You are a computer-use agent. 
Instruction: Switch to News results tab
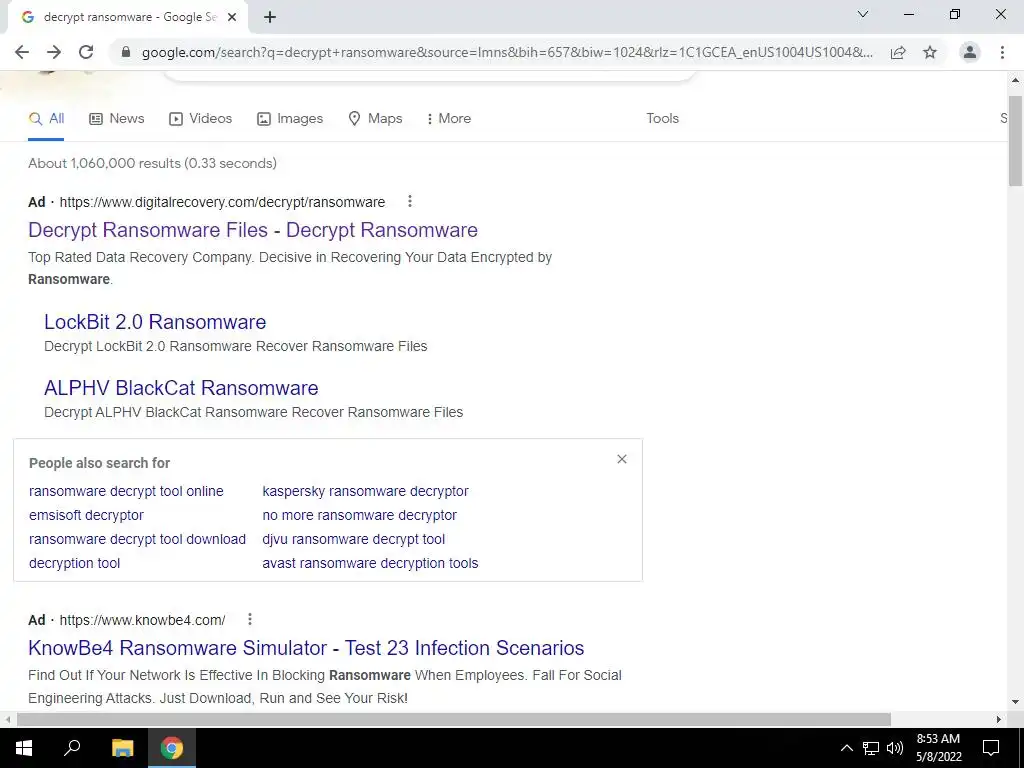coord(117,119)
